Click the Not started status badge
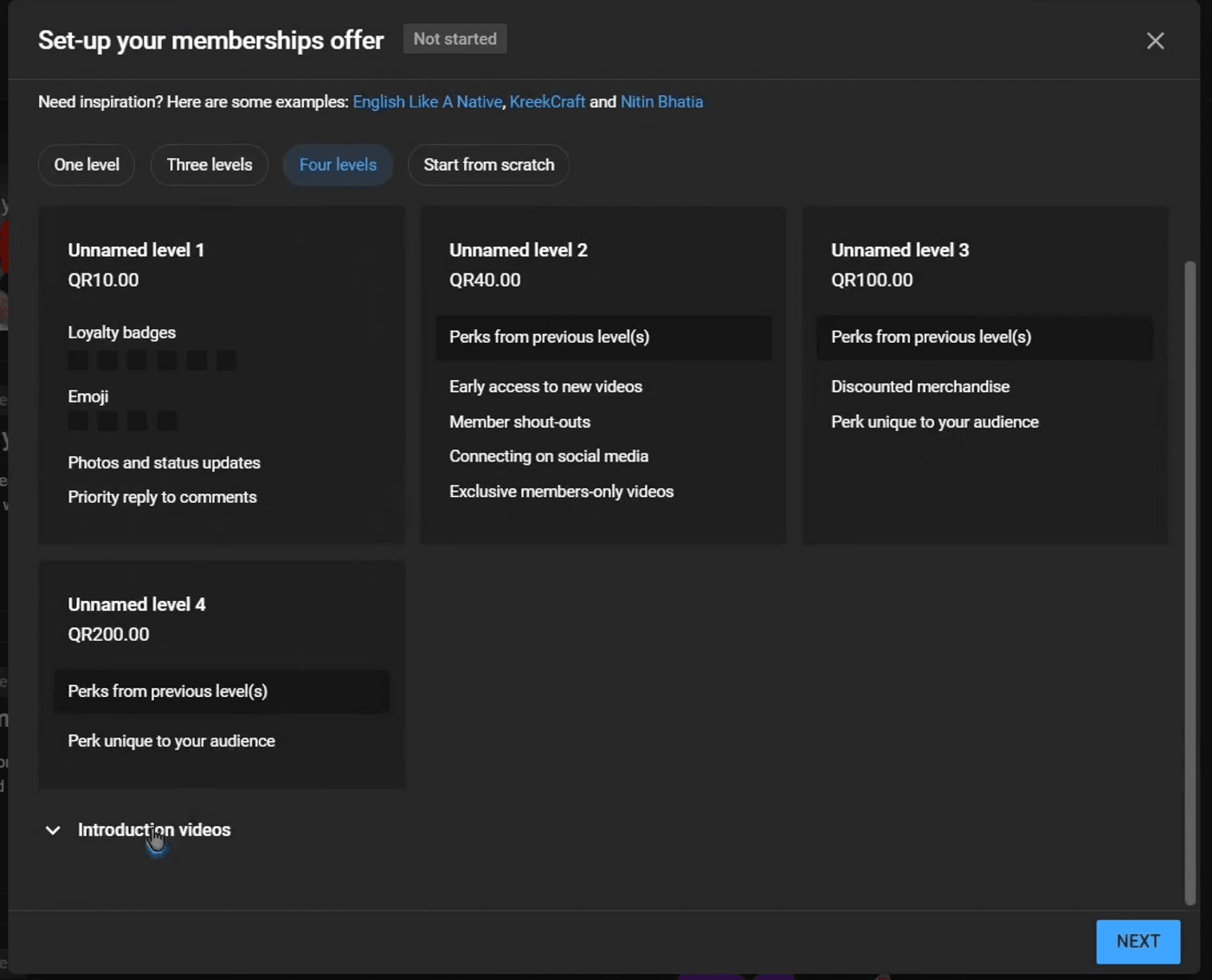This screenshot has height=980, width=1212. [x=455, y=39]
